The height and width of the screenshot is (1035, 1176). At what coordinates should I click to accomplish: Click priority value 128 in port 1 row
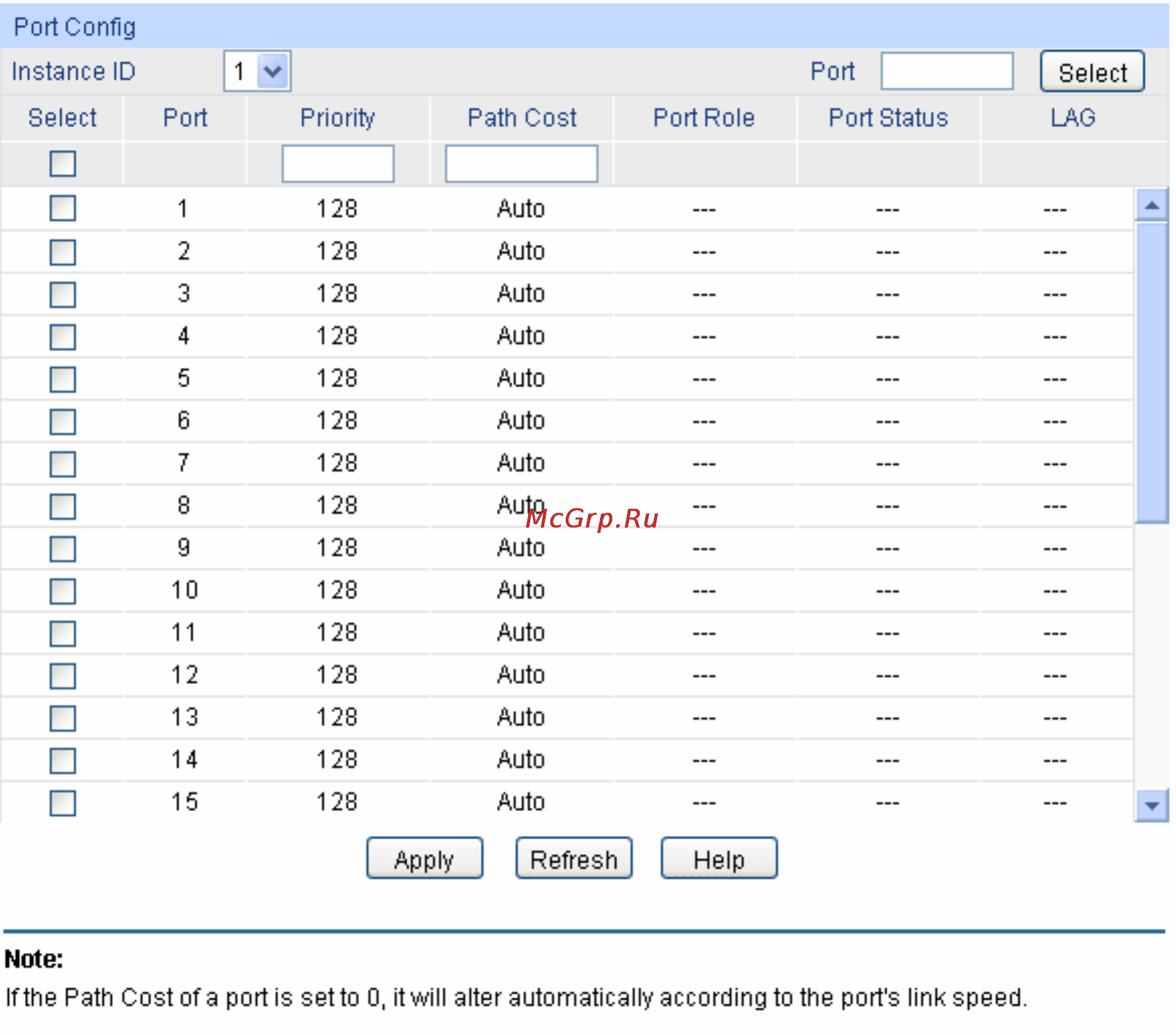click(337, 208)
